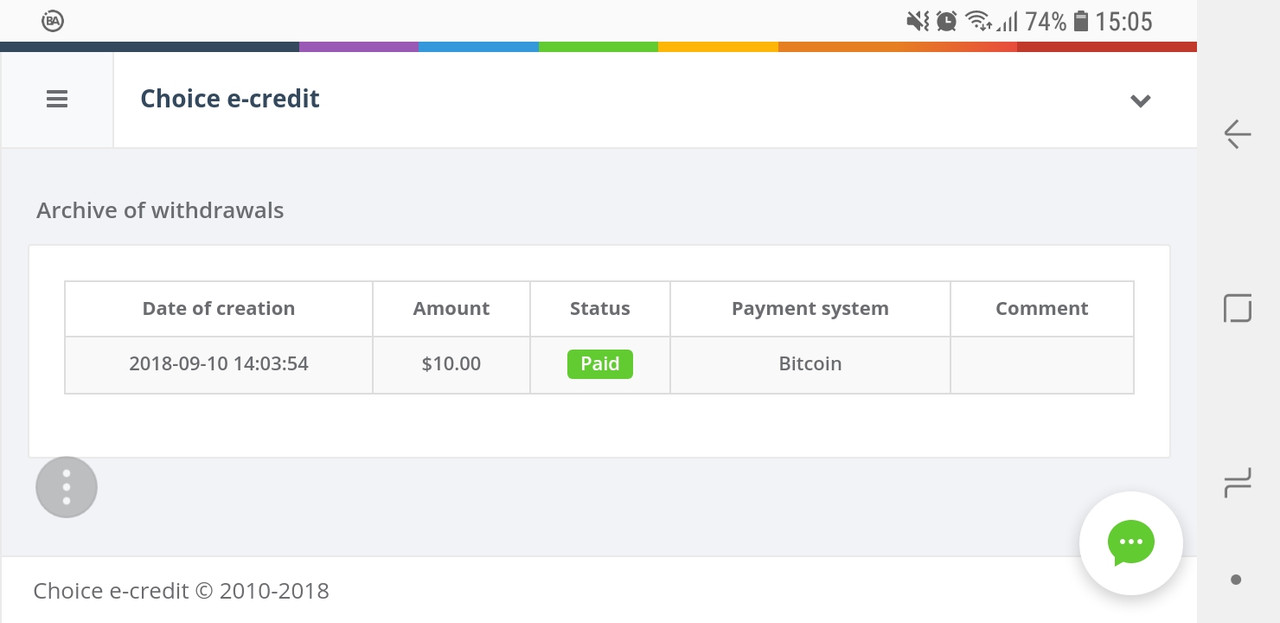Tap the muted sound status icon
Image resolution: width=1280 pixels, height=623 pixels.
point(918,21)
